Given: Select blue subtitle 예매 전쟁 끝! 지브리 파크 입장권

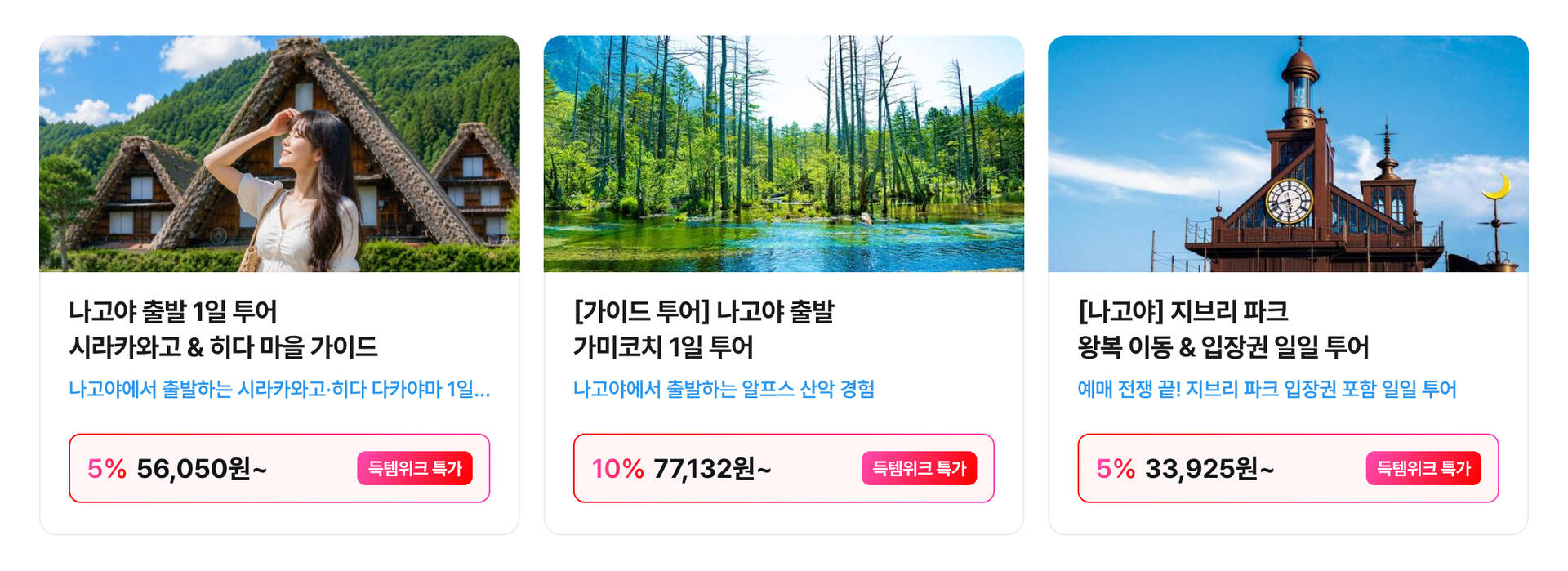Looking at the screenshot, I should pyautogui.click(x=1267, y=389).
